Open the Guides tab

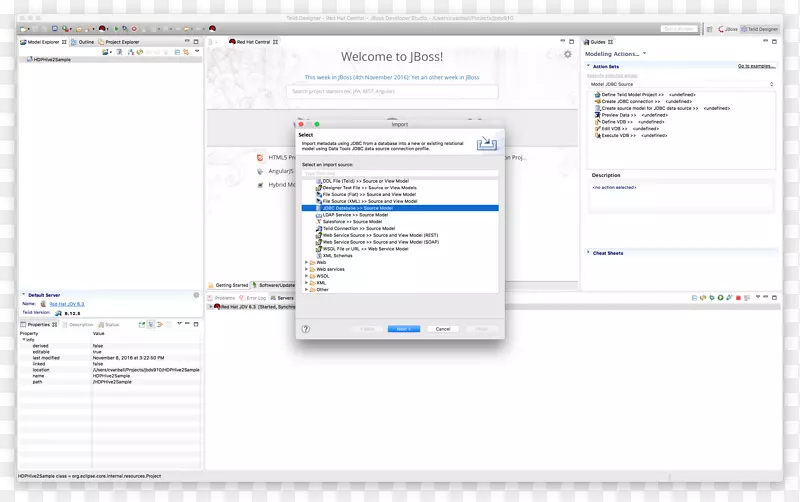pos(598,42)
